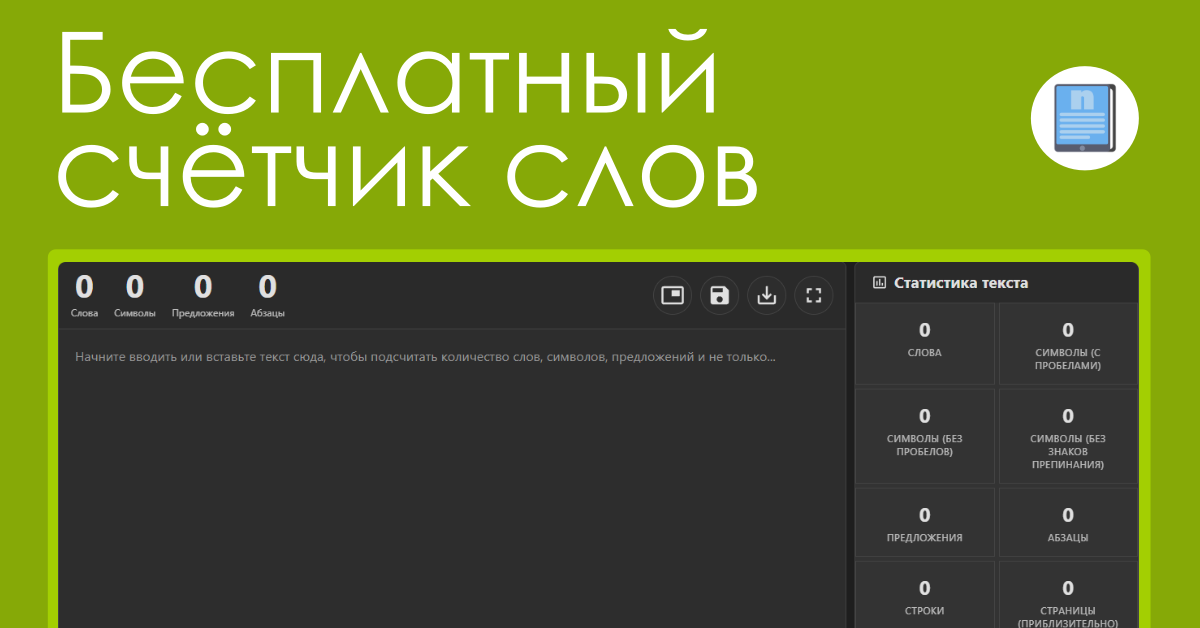Viewport: 1200px width, 628px height.
Task: Click the Символы counter above the editor
Action: [x=135, y=296]
